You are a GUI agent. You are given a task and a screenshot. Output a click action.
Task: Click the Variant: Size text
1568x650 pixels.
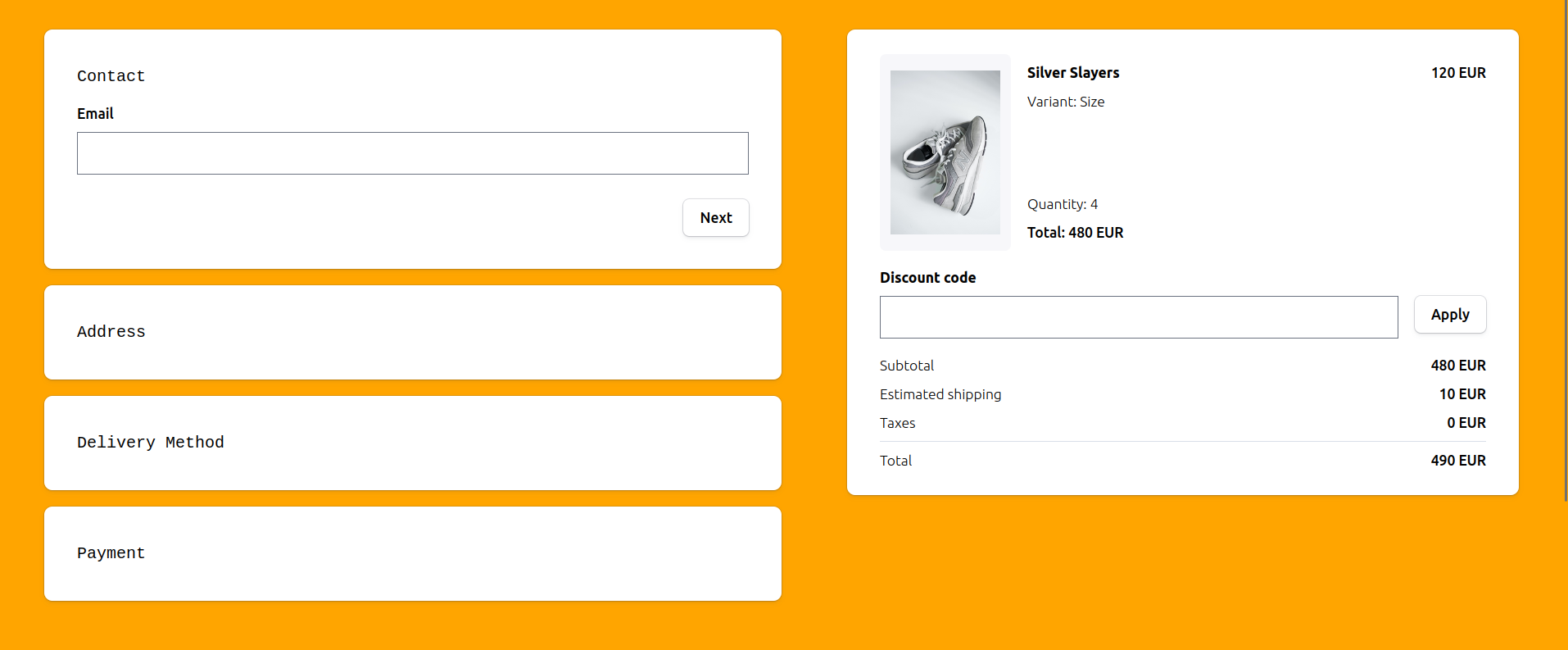click(x=1065, y=102)
